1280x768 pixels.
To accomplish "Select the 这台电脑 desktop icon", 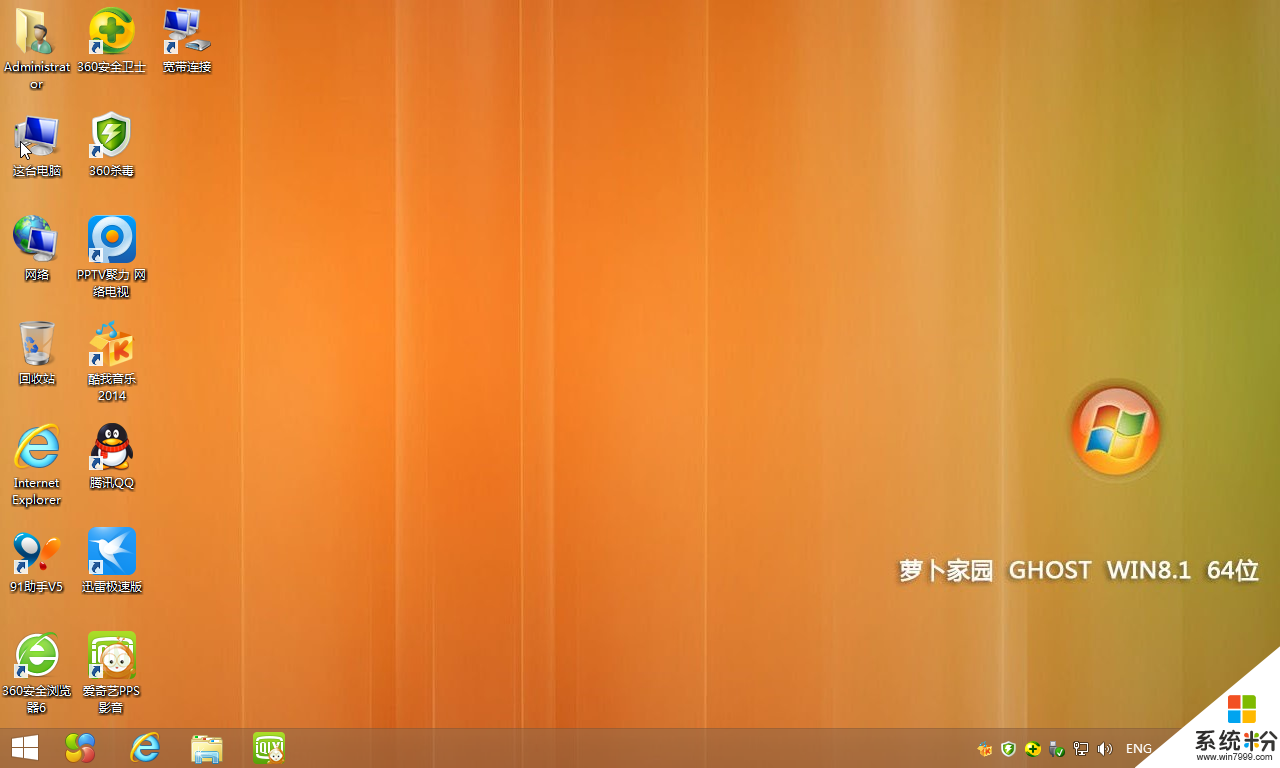I will pos(36,137).
